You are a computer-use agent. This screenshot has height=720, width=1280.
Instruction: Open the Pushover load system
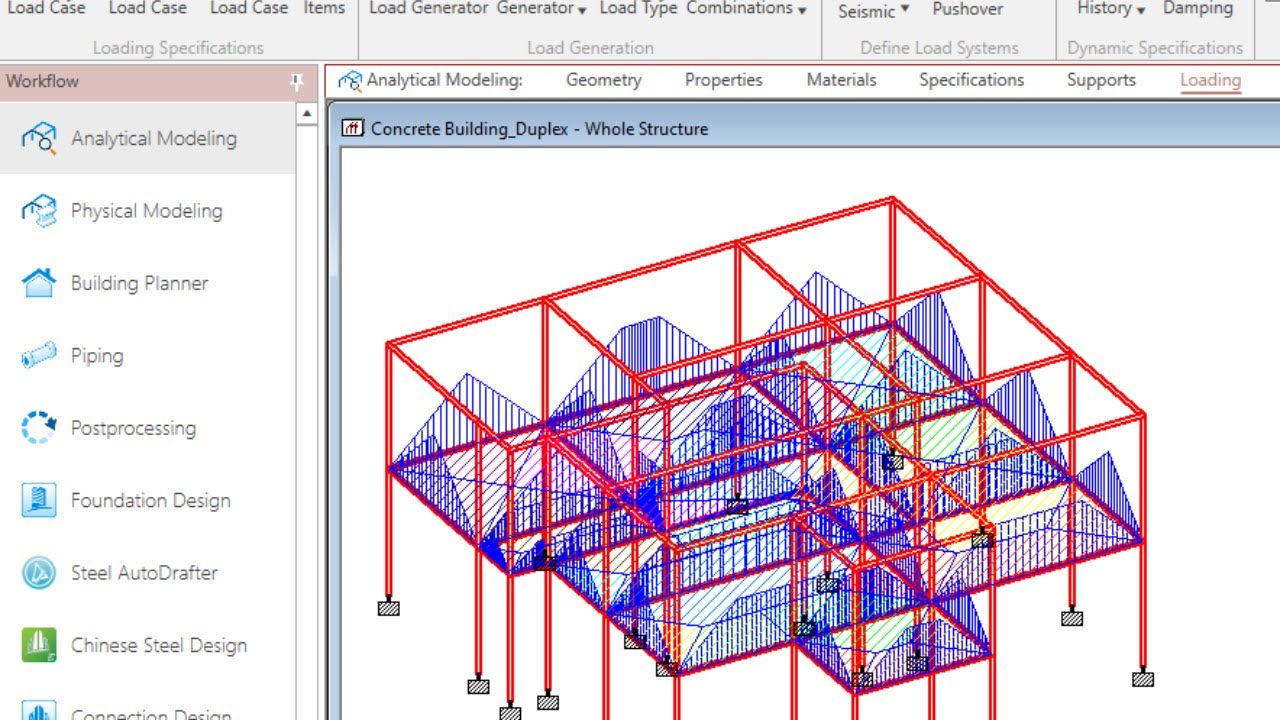[967, 9]
